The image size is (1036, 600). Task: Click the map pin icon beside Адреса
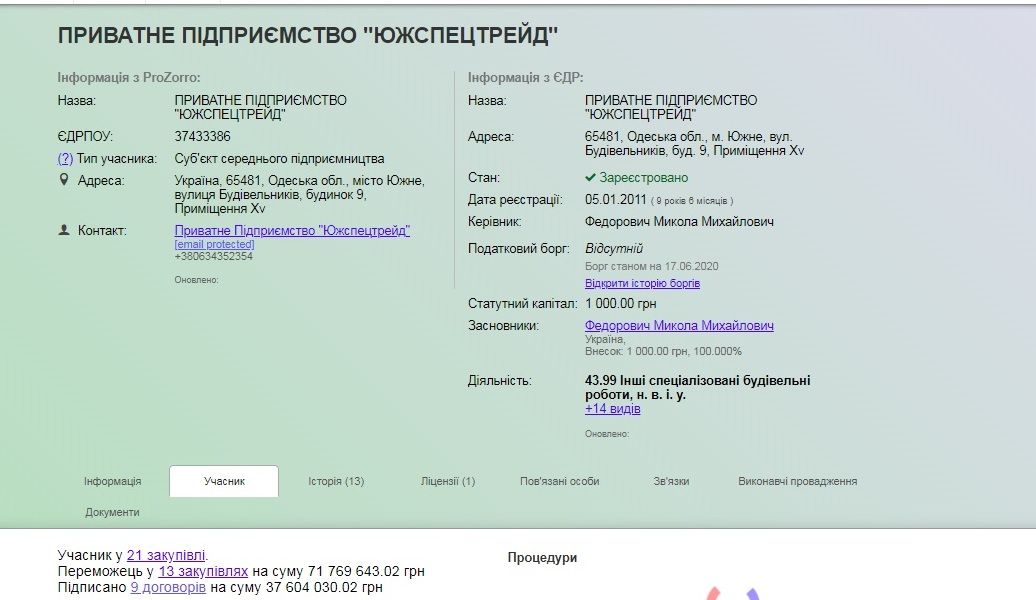[64, 180]
